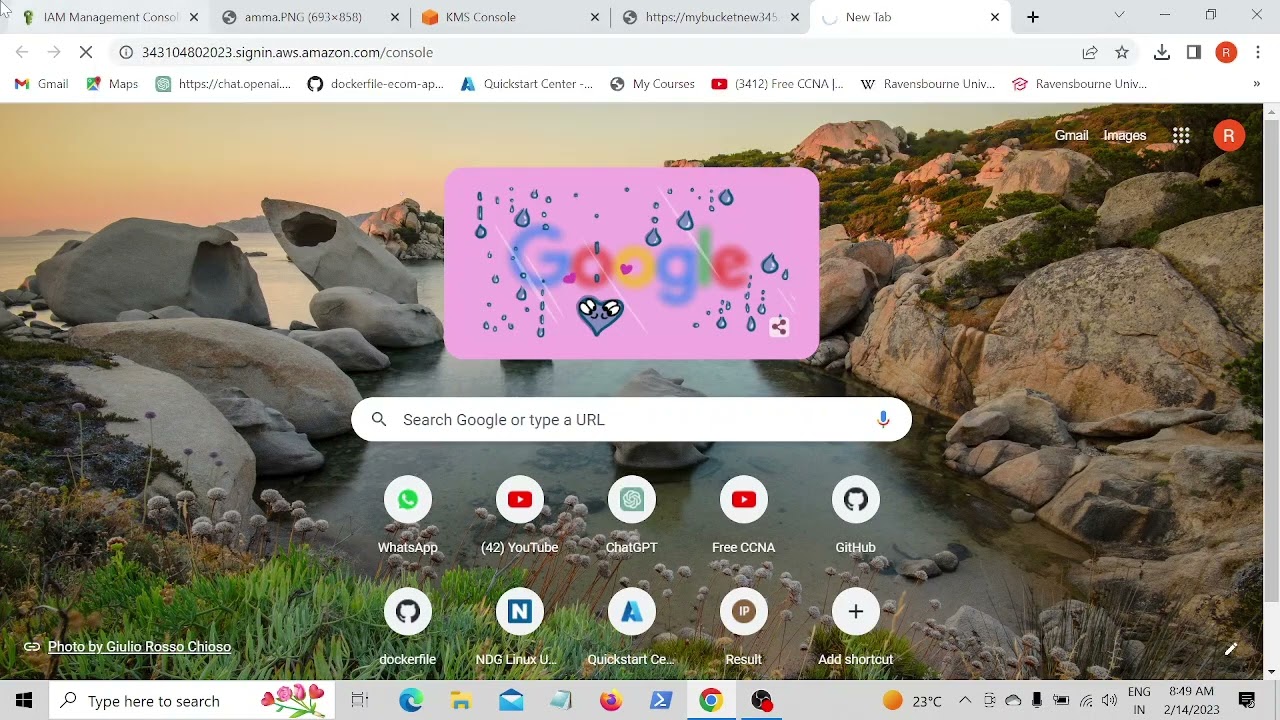Switch to mybucketnew345 tab

click(x=710, y=17)
